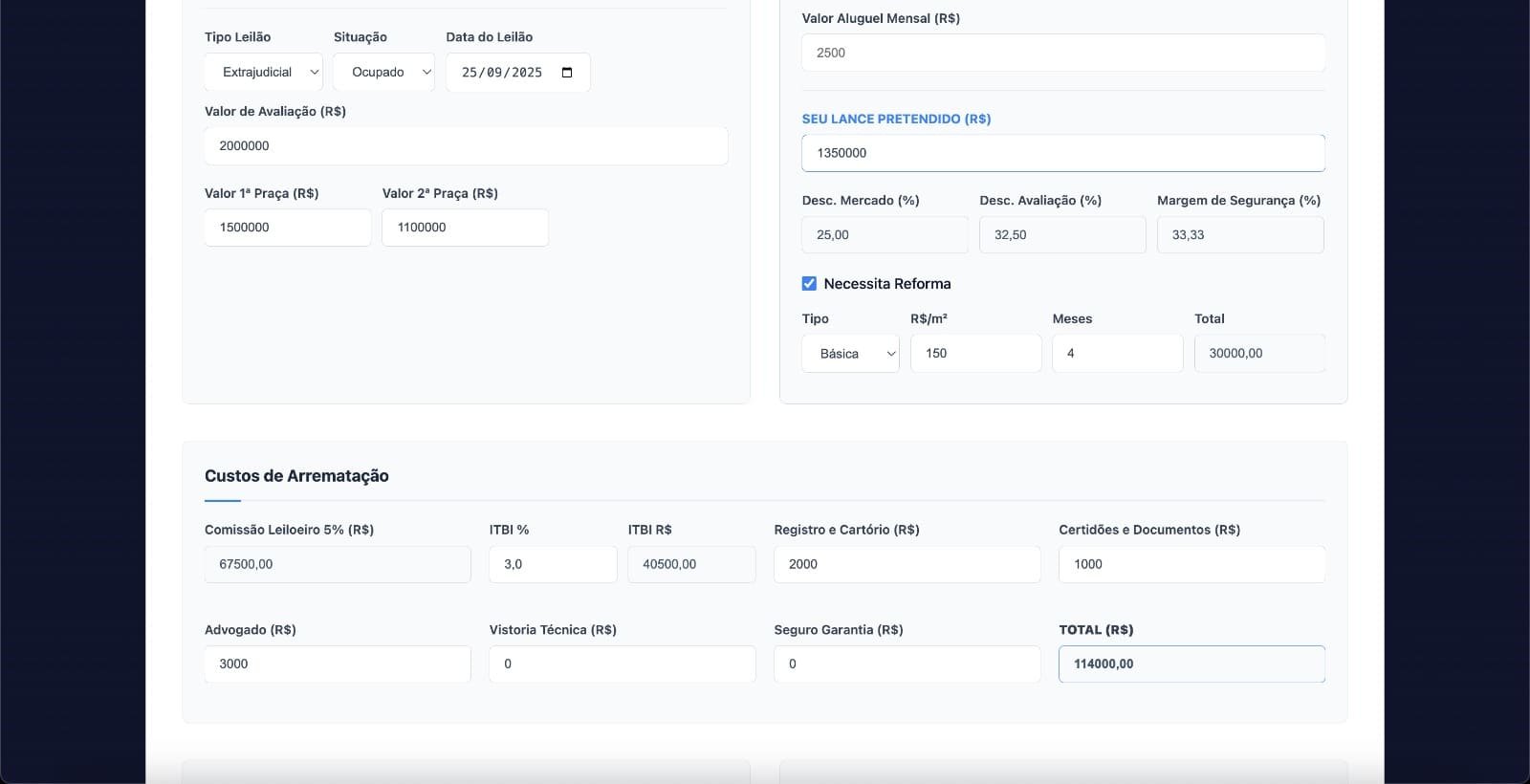Click the Registro e Cartório input
Screen dimensions: 1530x784
[x=907, y=564]
